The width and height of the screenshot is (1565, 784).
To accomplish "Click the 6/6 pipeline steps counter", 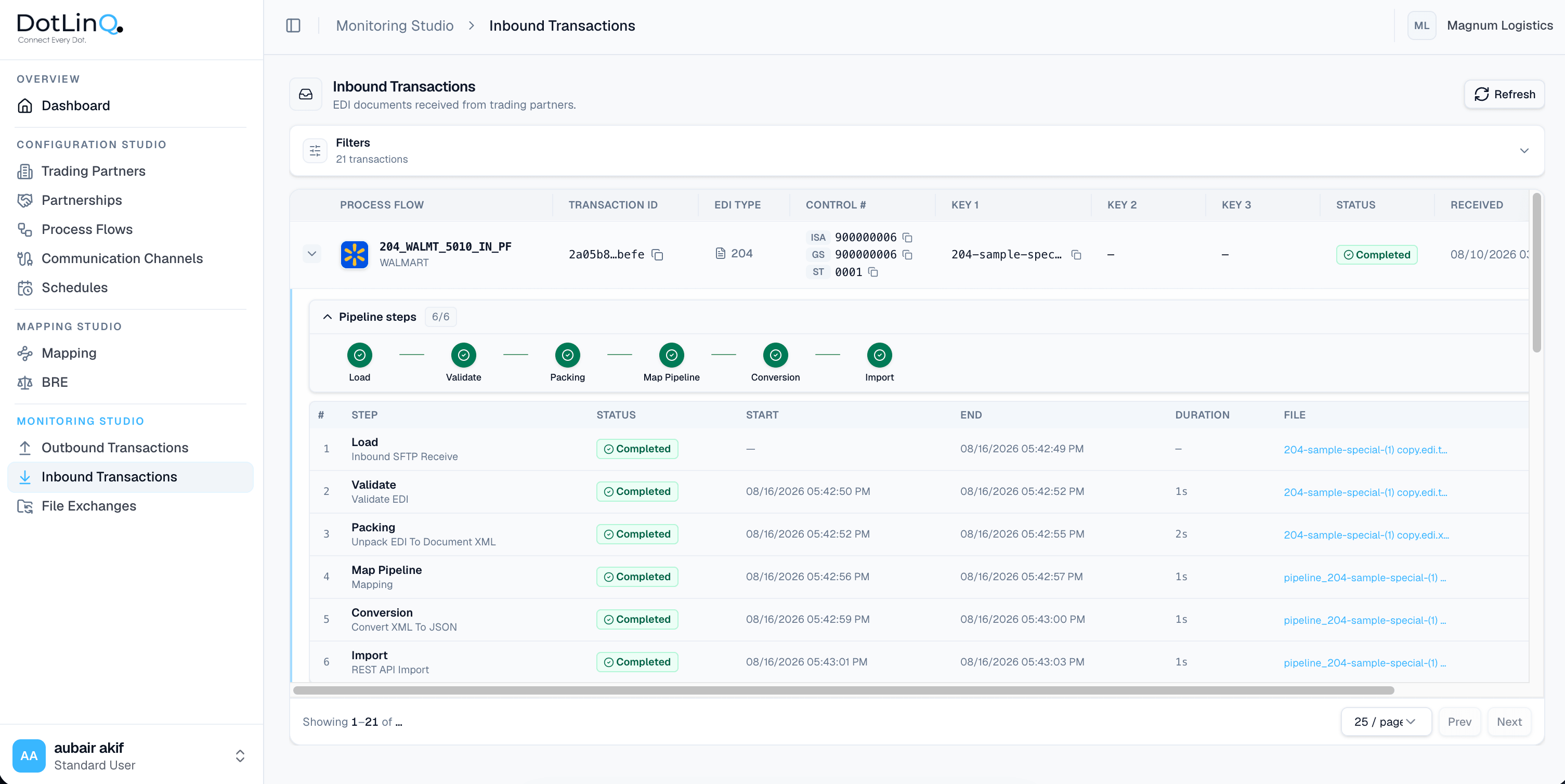I will (440, 317).
